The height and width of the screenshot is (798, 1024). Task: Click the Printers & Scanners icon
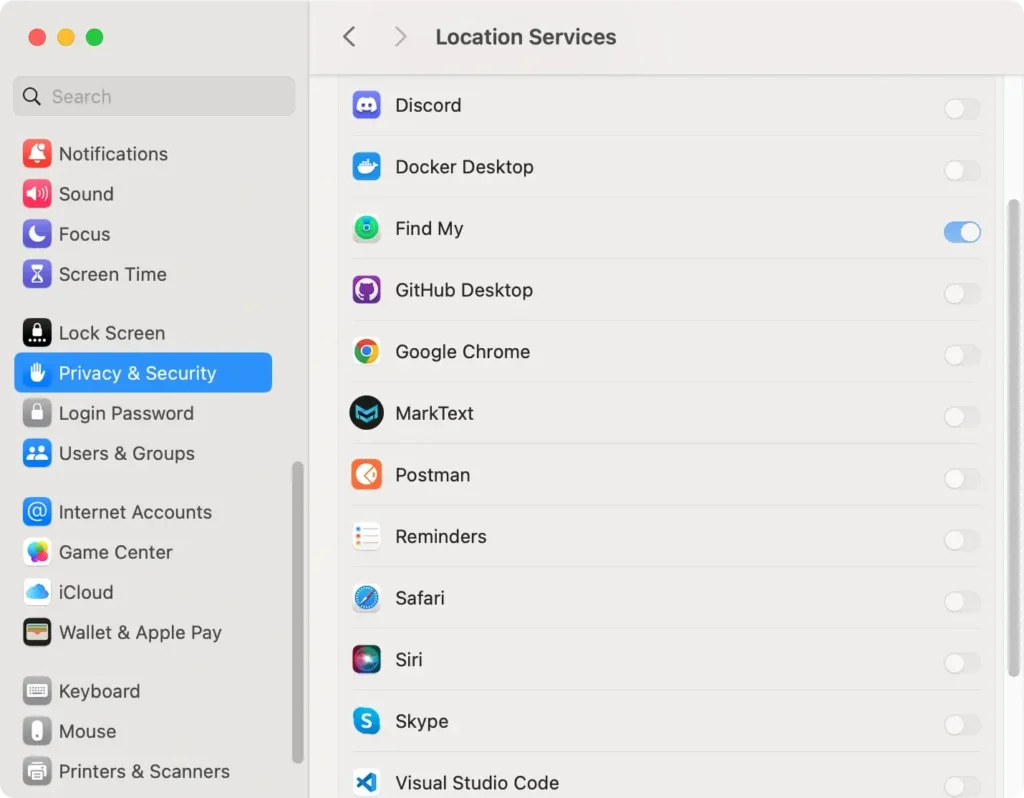click(37, 771)
